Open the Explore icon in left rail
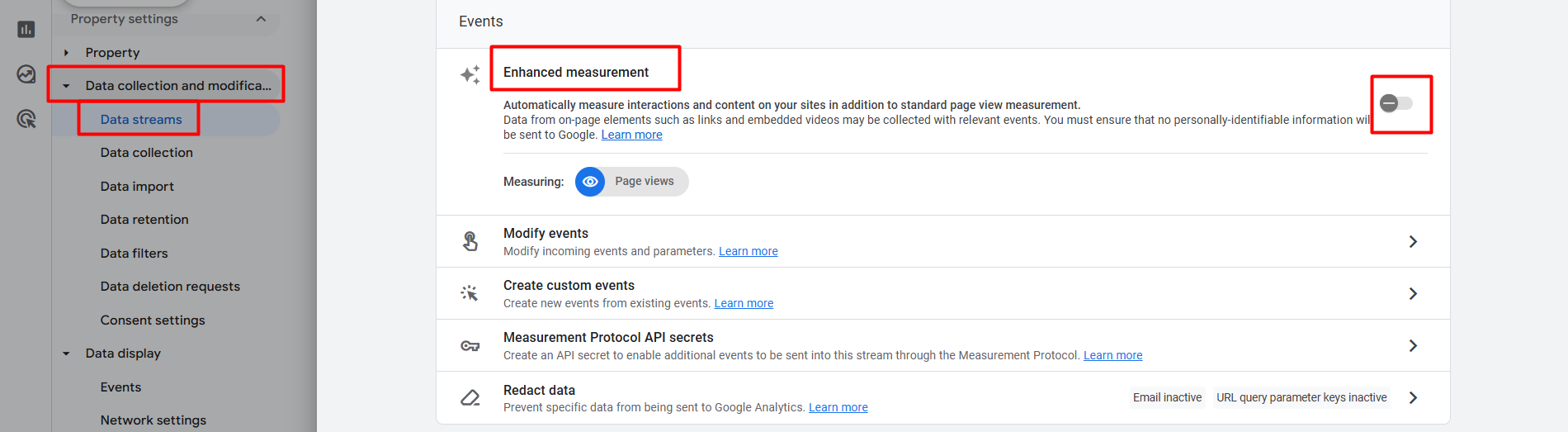1568x432 pixels. [26, 74]
